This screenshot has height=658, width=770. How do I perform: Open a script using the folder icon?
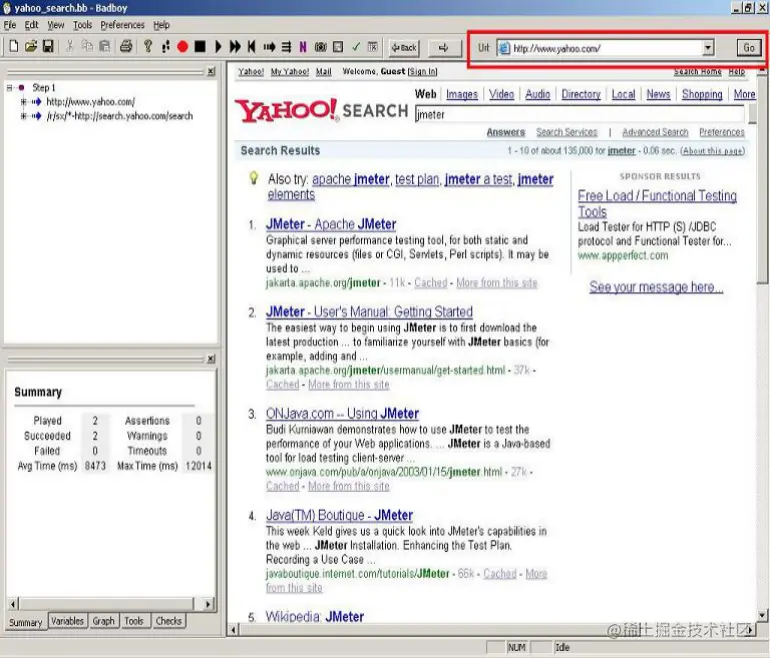[31, 47]
